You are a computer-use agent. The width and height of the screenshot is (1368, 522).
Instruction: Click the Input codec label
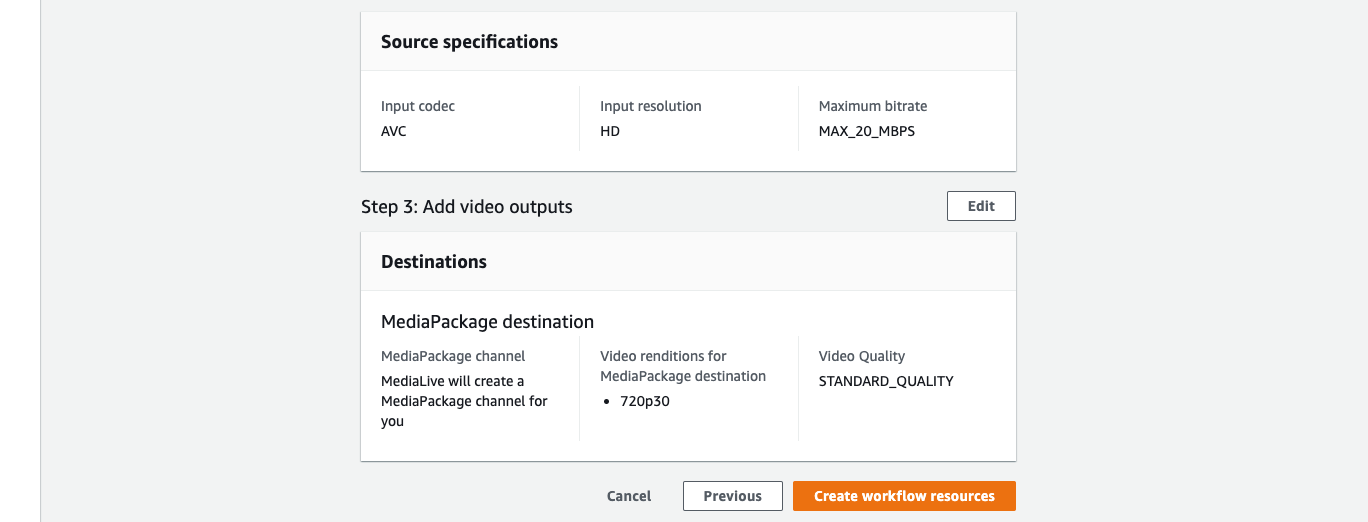click(418, 106)
